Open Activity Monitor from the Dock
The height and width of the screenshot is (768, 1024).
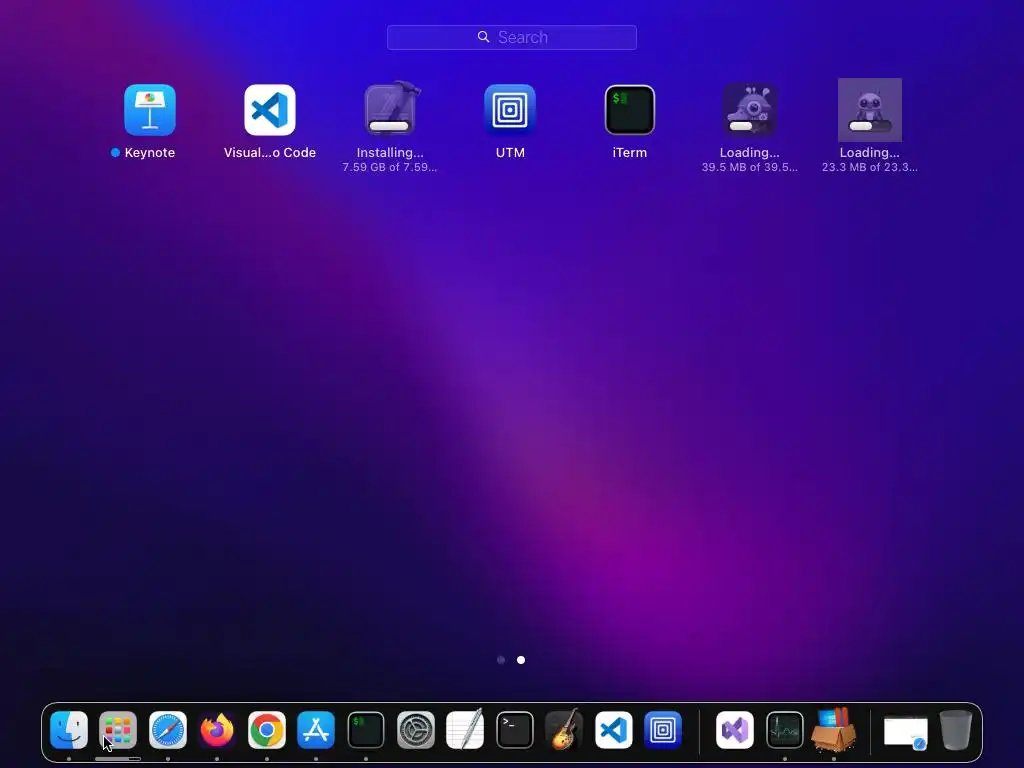pos(784,729)
